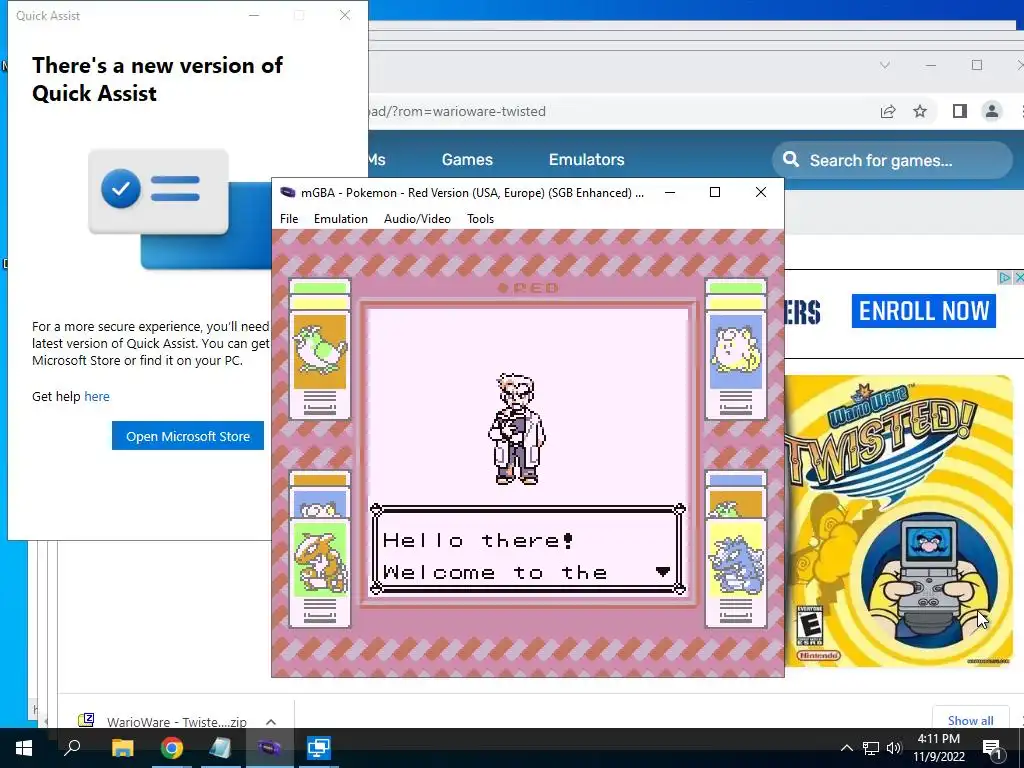Open the WarioWare - Twisted zip download item

[x=163, y=721]
